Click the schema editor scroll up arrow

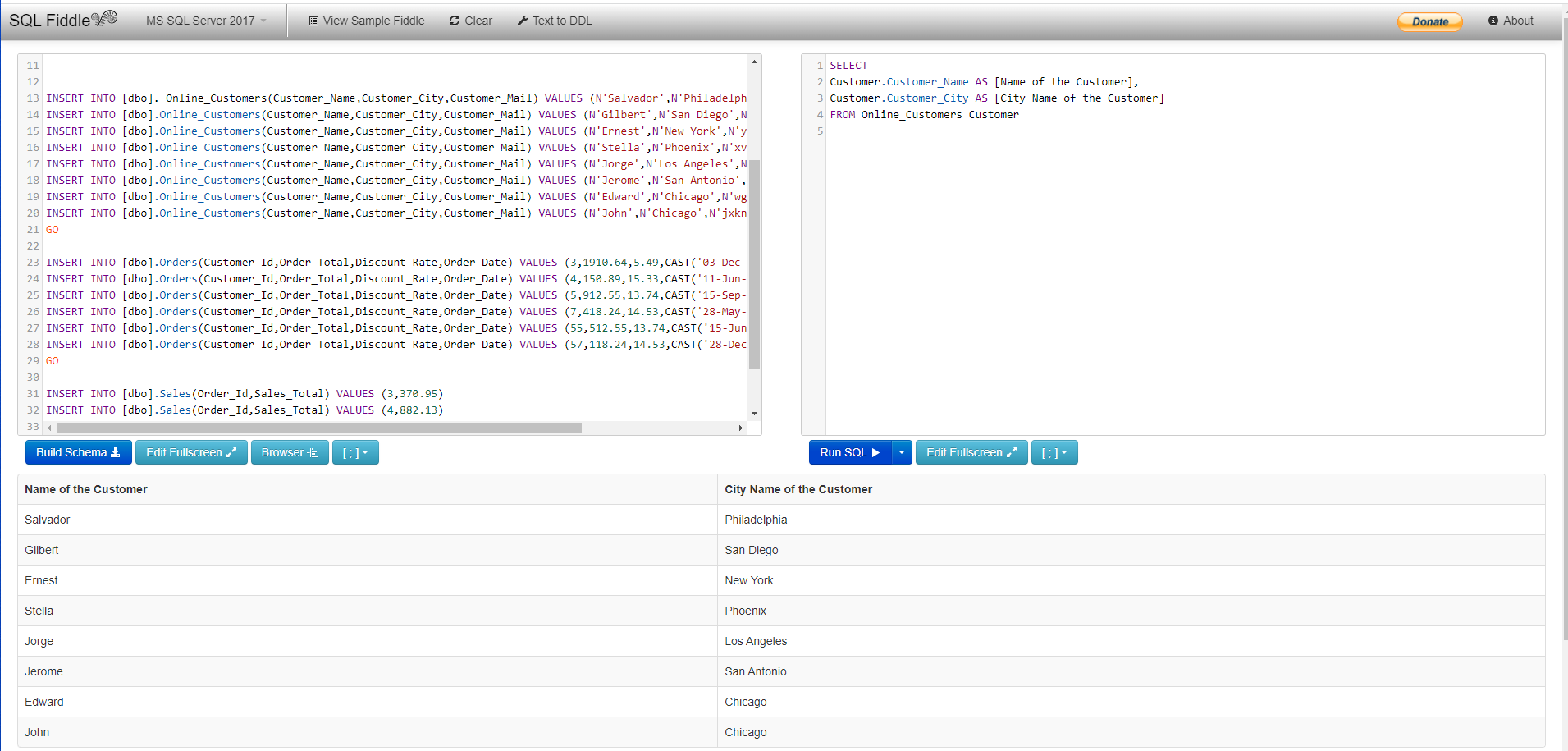754,62
